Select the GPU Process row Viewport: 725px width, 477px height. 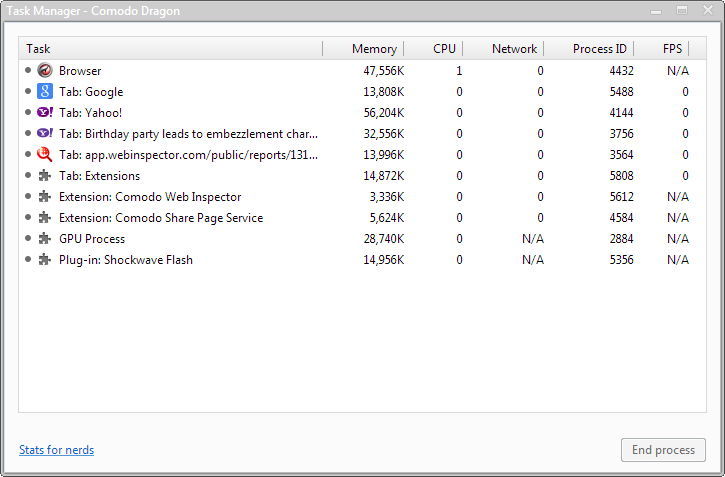click(362, 238)
